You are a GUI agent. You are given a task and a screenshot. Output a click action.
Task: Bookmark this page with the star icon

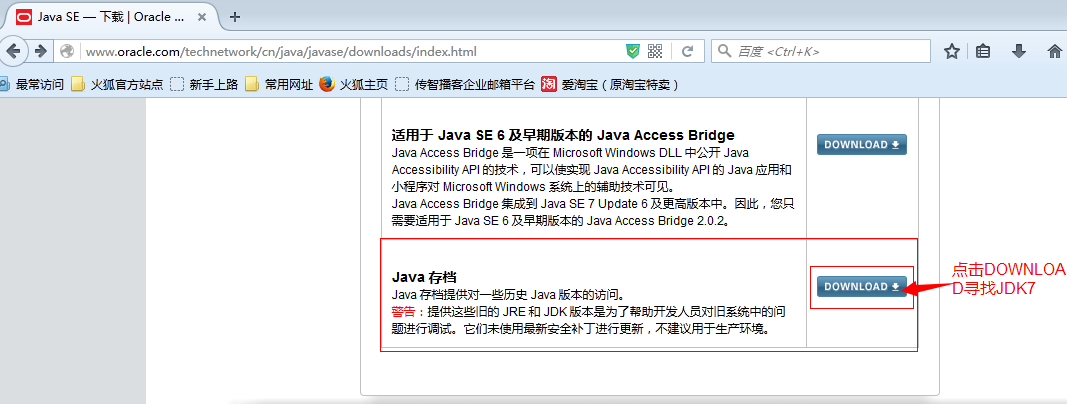pyautogui.click(x=951, y=51)
